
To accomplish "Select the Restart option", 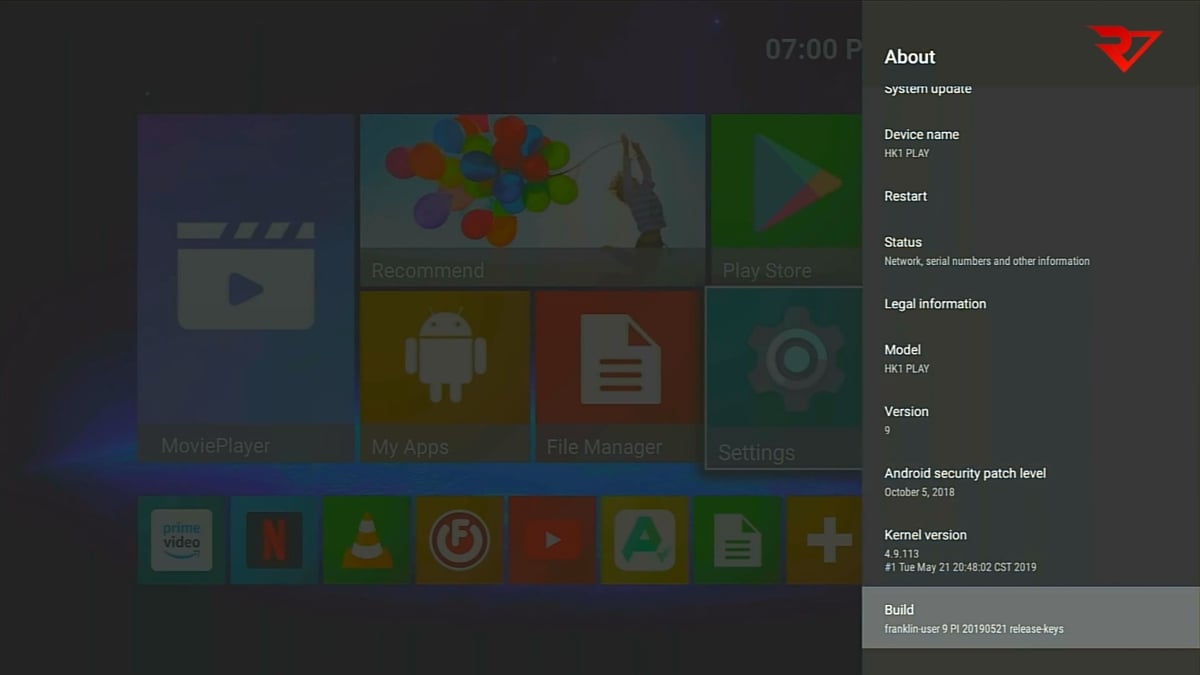I will tap(1031, 196).
